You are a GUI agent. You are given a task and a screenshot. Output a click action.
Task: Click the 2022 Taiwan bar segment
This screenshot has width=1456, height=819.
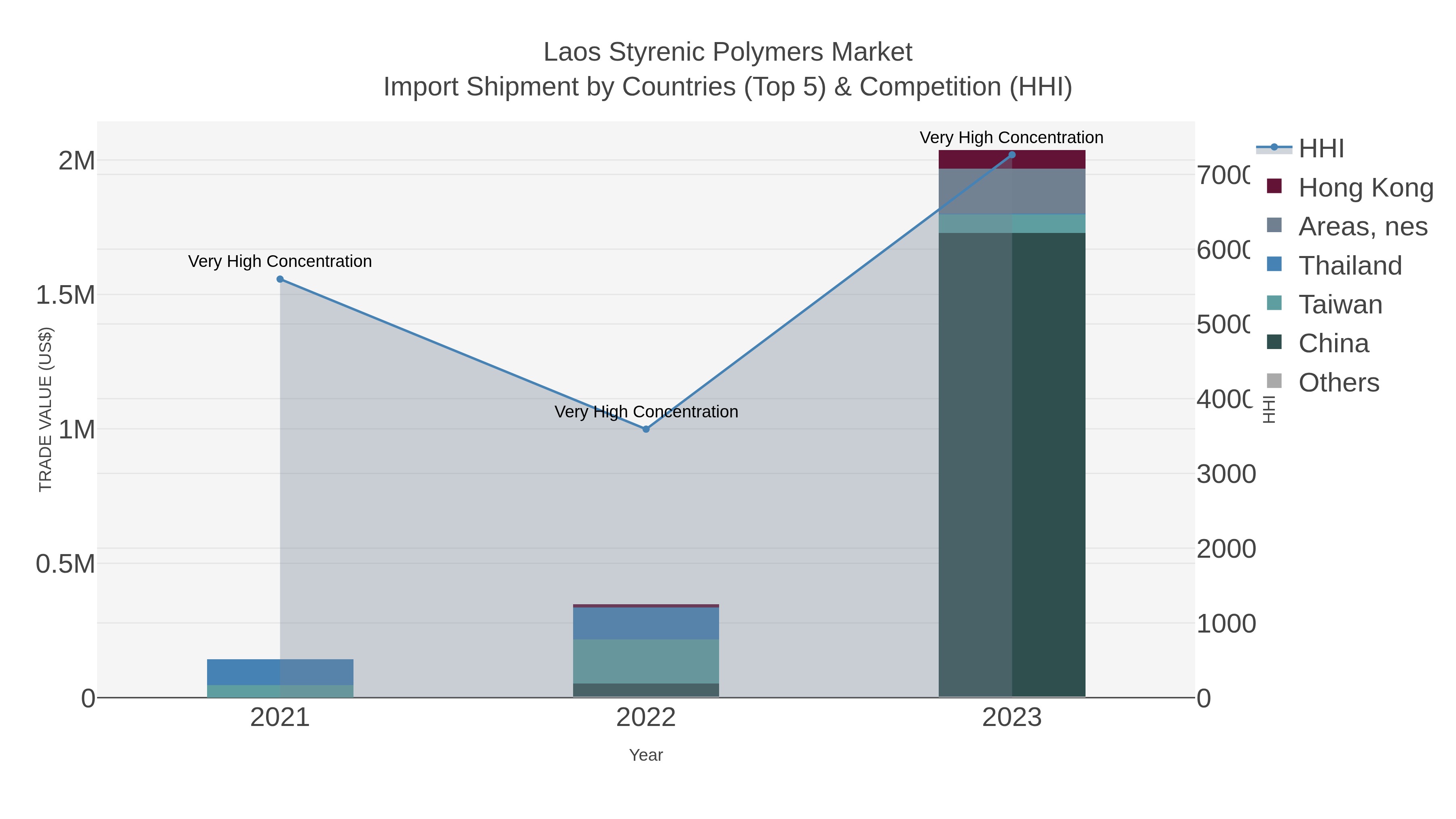646,661
